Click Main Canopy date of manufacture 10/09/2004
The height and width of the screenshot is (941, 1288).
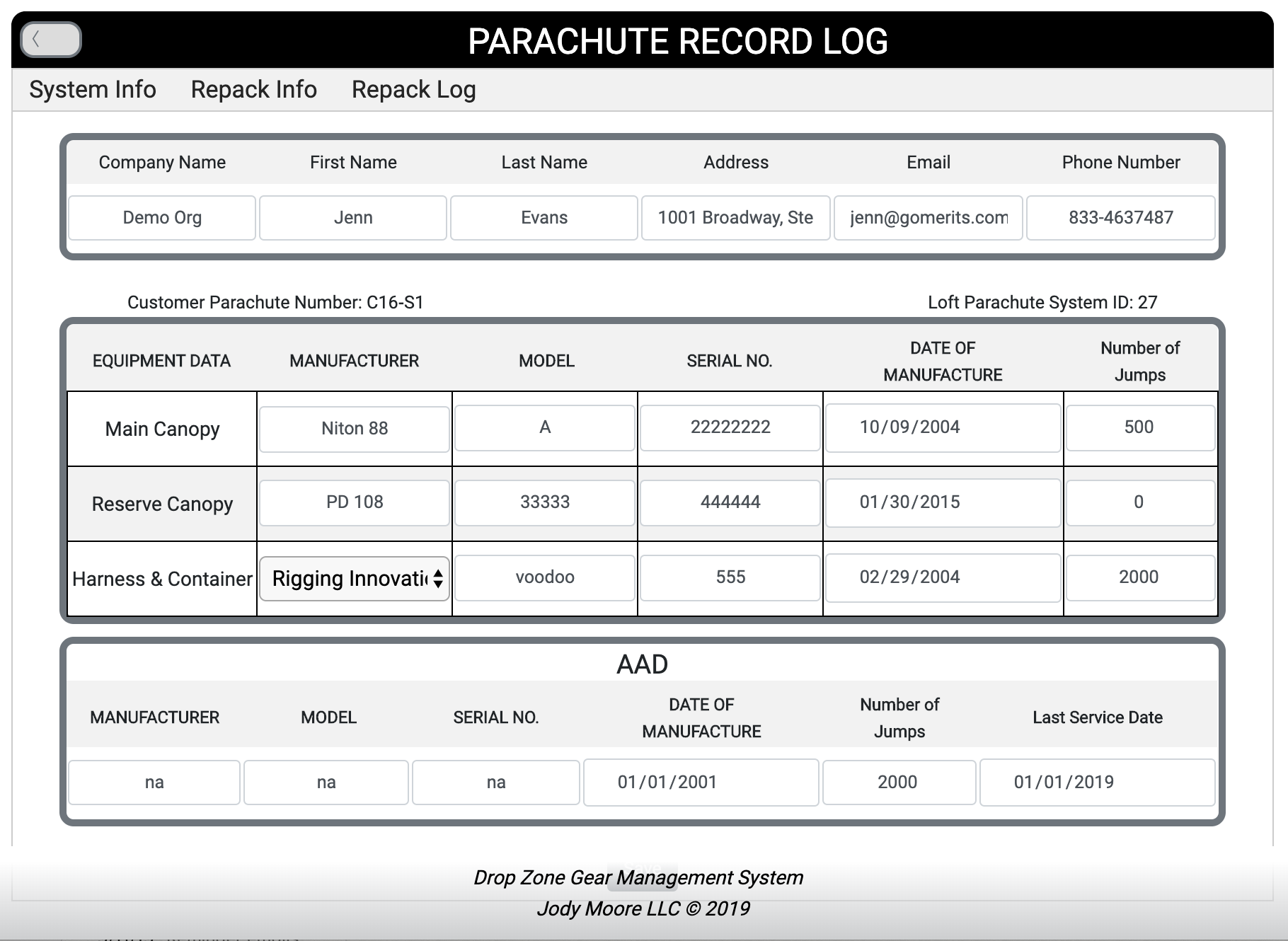(x=943, y=427)
